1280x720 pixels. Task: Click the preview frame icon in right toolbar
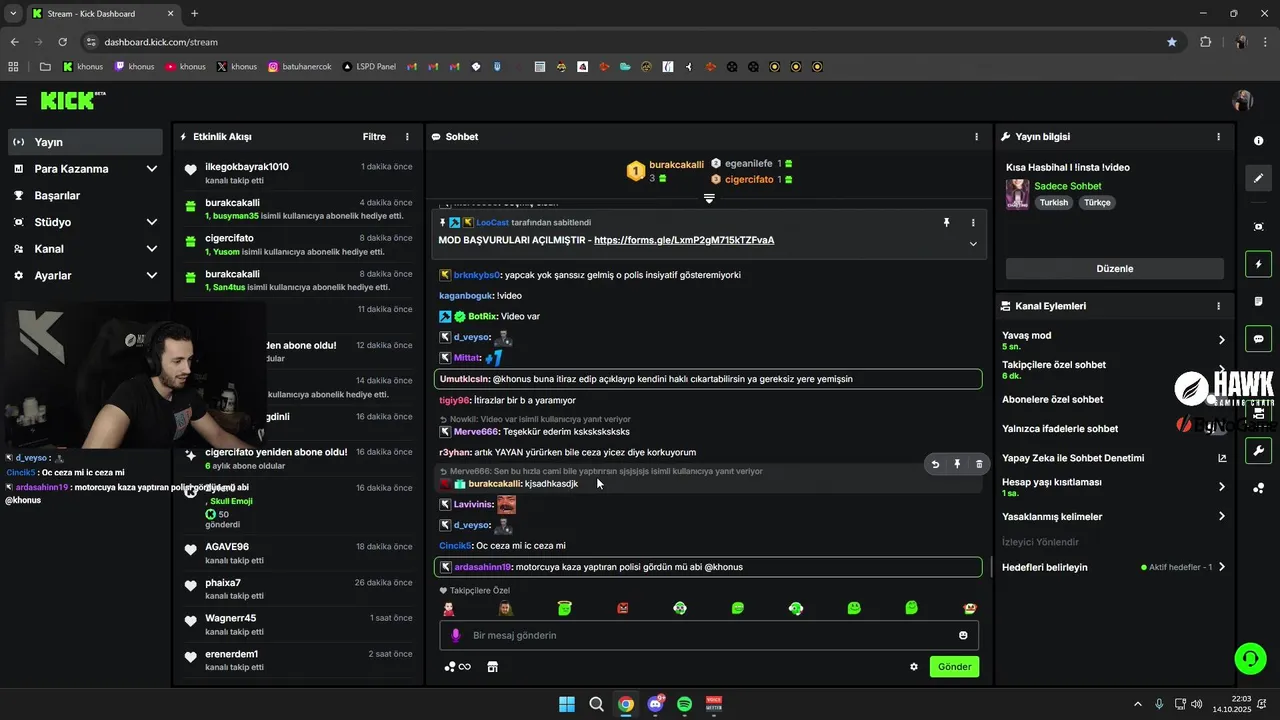pyautogui.click(x=1259, y=227)
